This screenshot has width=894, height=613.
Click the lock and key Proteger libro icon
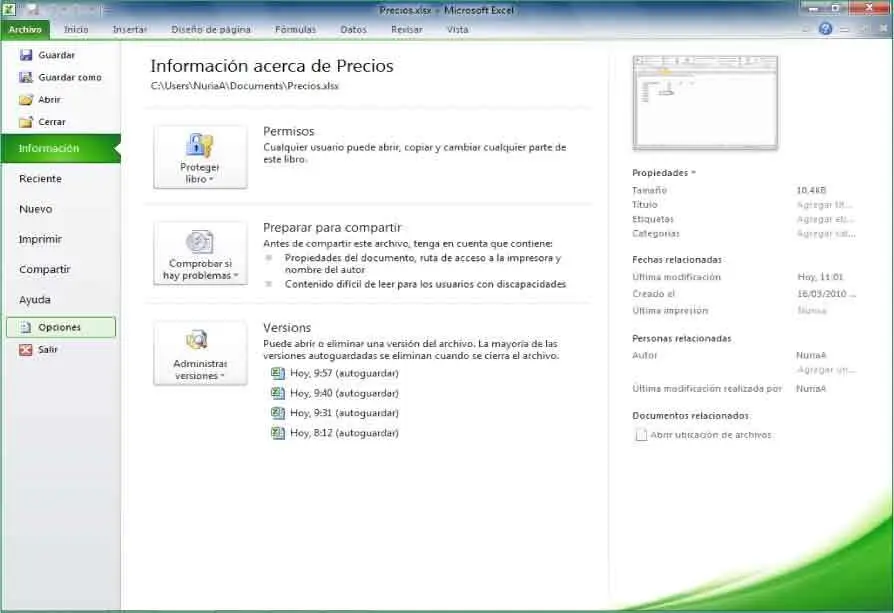tap(200, 145)
